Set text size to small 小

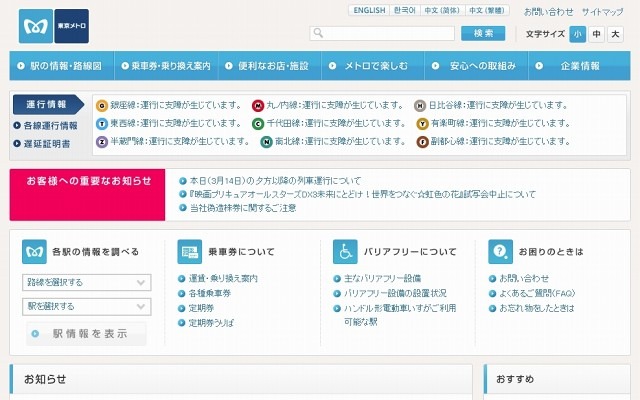tap(578, 34)
